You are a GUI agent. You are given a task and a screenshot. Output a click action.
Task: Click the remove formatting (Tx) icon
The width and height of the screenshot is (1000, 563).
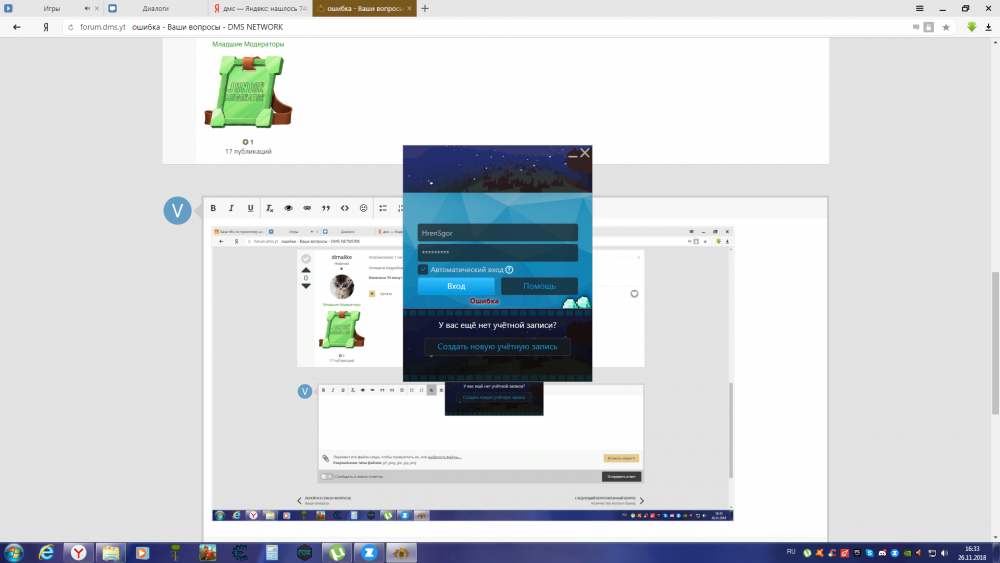(269, 208)
